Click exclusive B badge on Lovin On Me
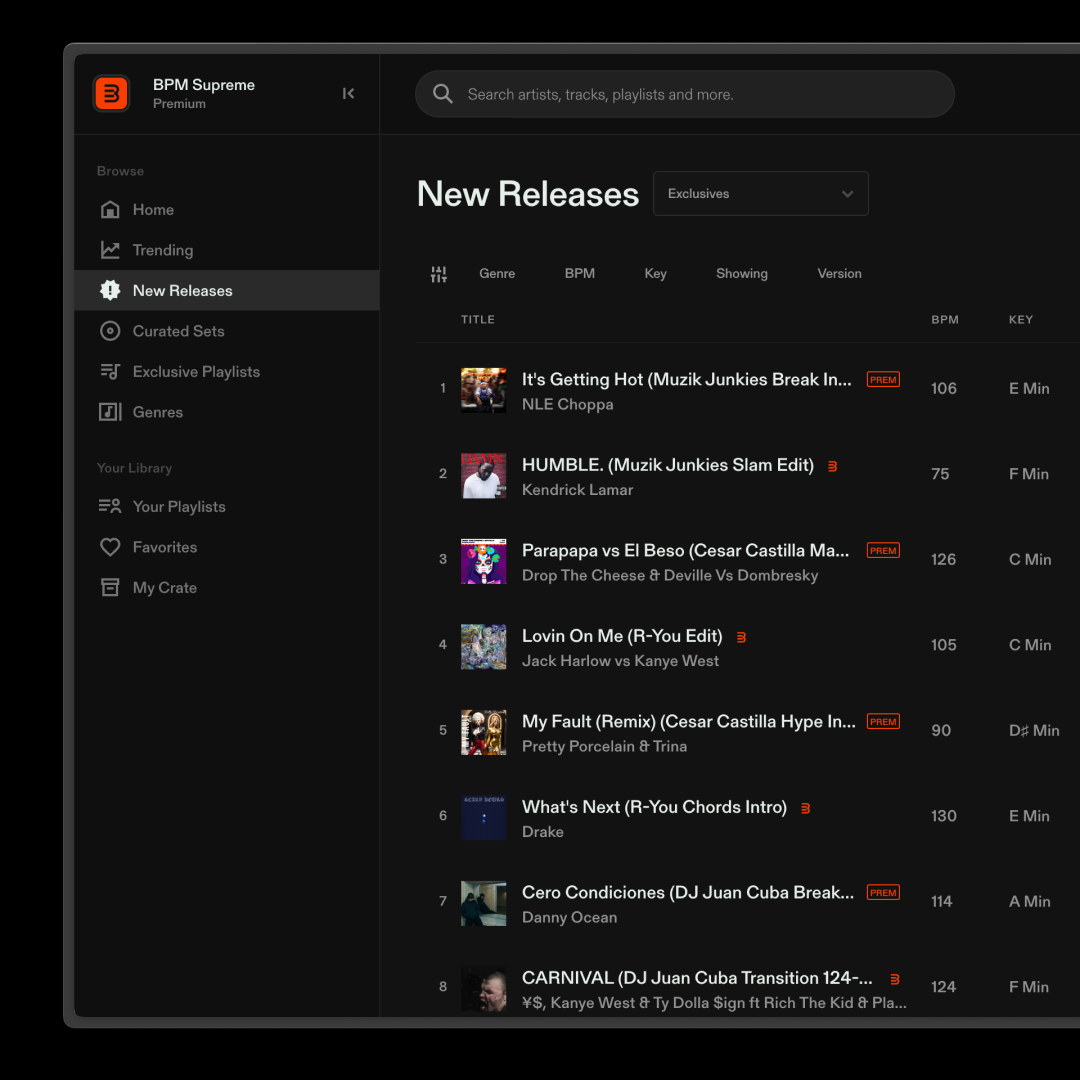 pyautogui.click(x=741, y=637)
